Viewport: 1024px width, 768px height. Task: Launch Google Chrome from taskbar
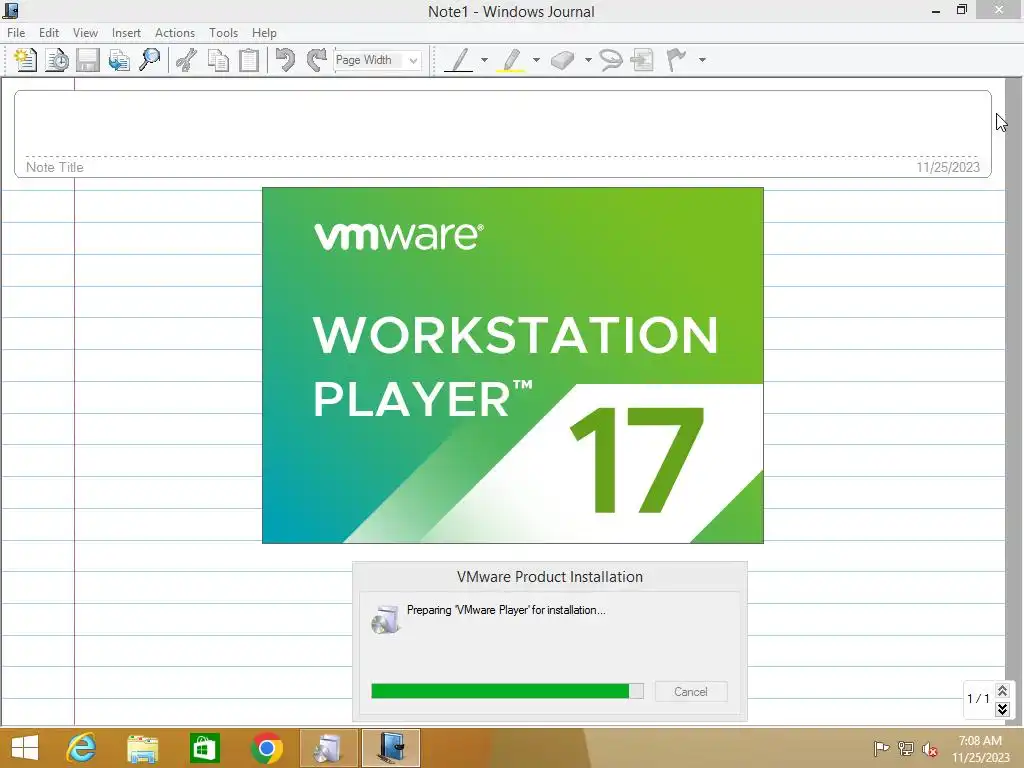(266, 748)
